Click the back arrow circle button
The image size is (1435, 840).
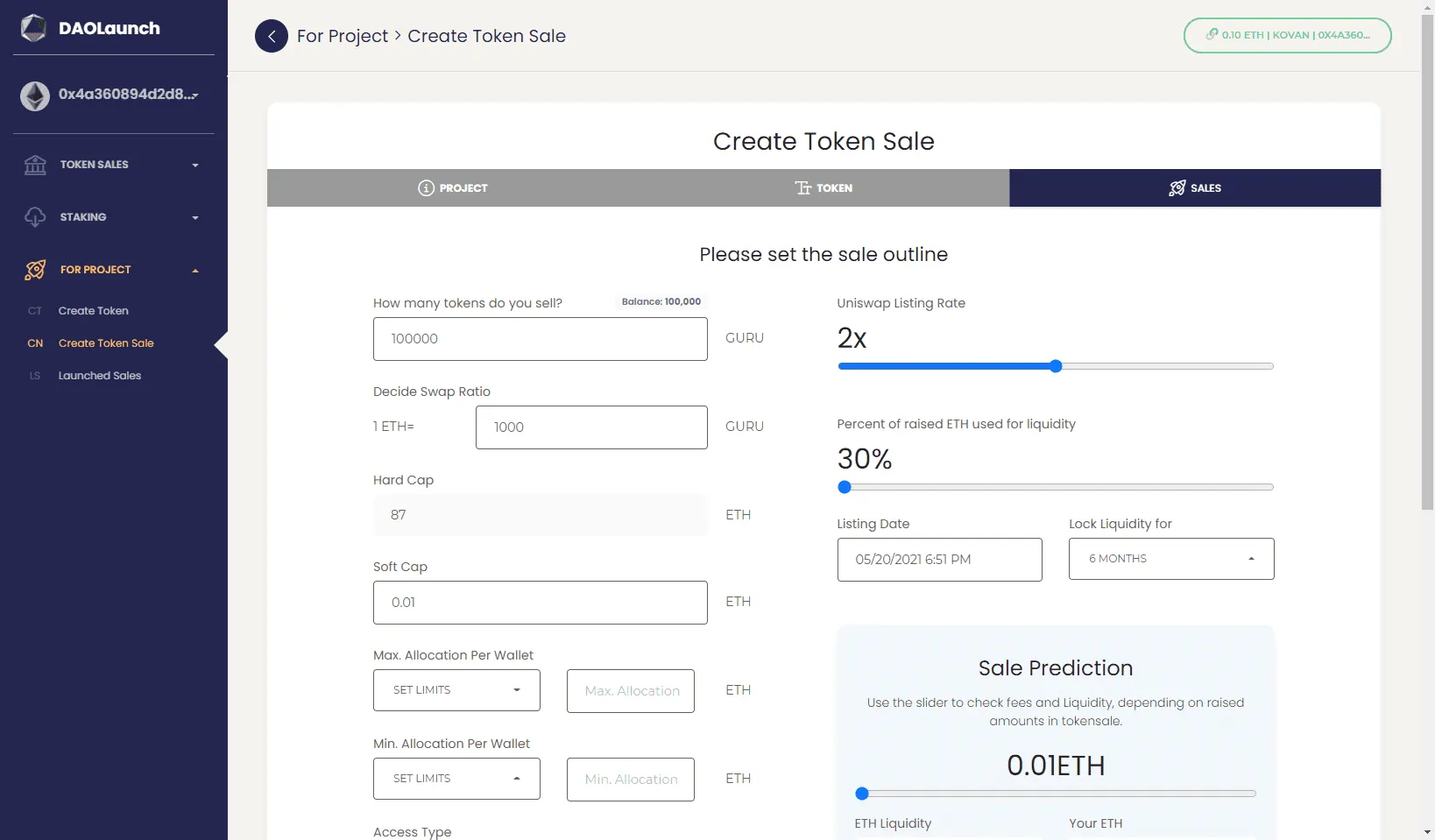(271, 36)
